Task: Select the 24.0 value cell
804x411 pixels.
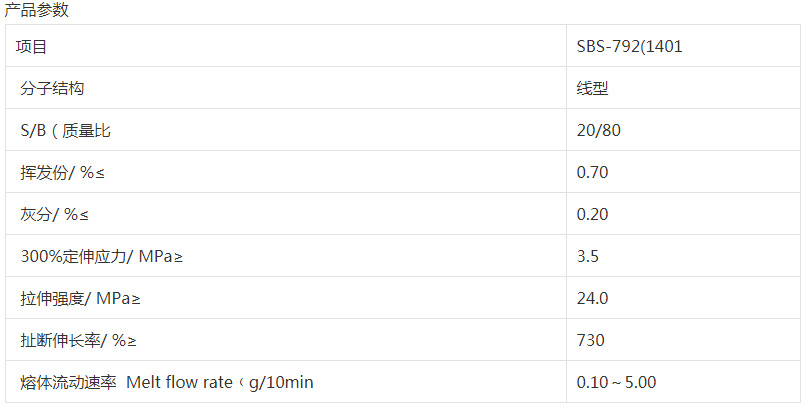Action: click(x=593, y=298)
